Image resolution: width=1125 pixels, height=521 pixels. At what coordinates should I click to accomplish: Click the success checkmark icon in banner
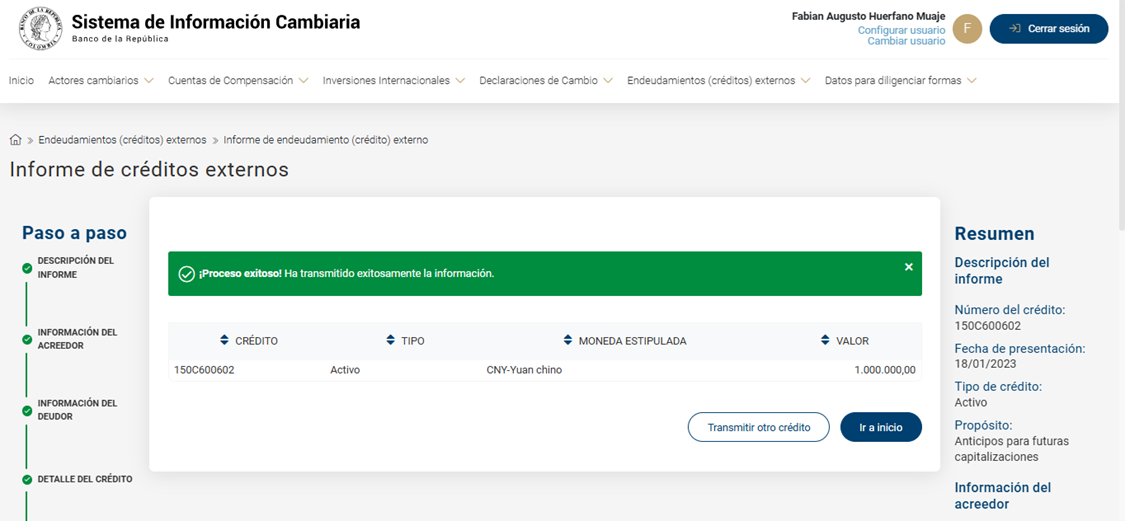(185, 274)
